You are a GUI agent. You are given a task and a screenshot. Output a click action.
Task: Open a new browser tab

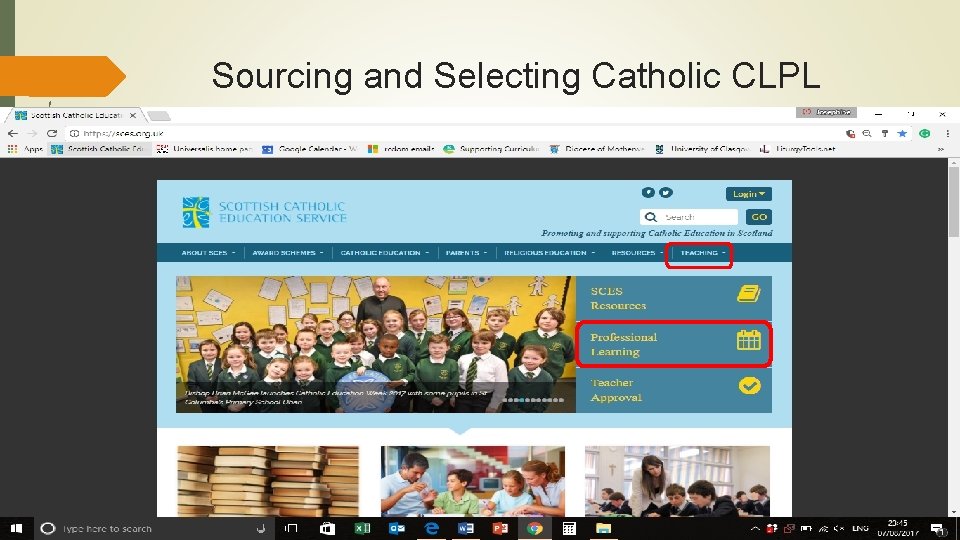(159, 115)
